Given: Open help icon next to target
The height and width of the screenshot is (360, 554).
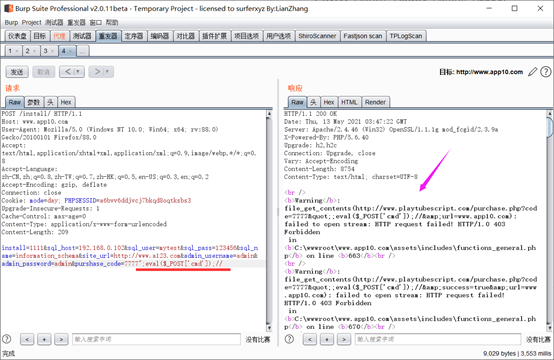Looking at the screenshot, I should click(x=546, y=72).
